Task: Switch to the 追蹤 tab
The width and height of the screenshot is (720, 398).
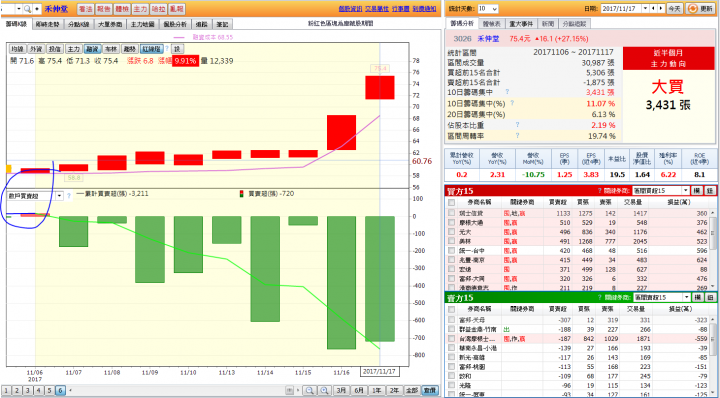Action: pyautogui.click(x=201, y=24)
